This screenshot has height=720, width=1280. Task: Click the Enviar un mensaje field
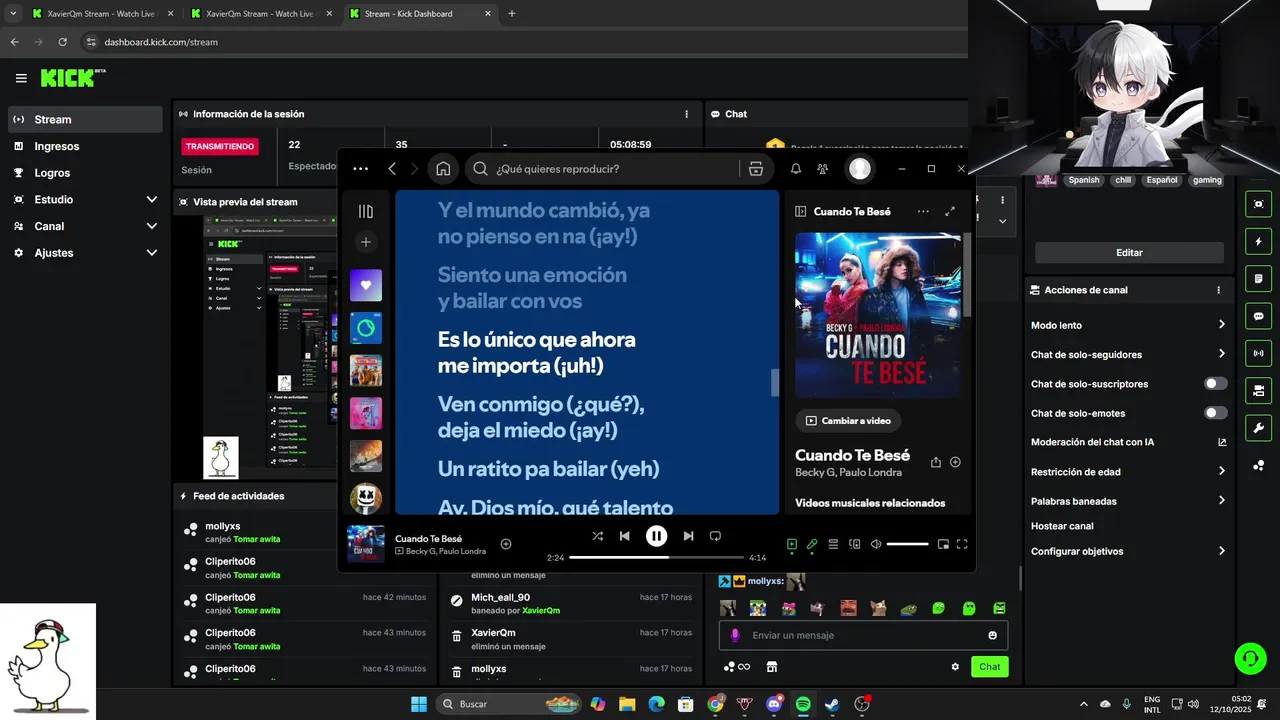click(x=864, y=635)
